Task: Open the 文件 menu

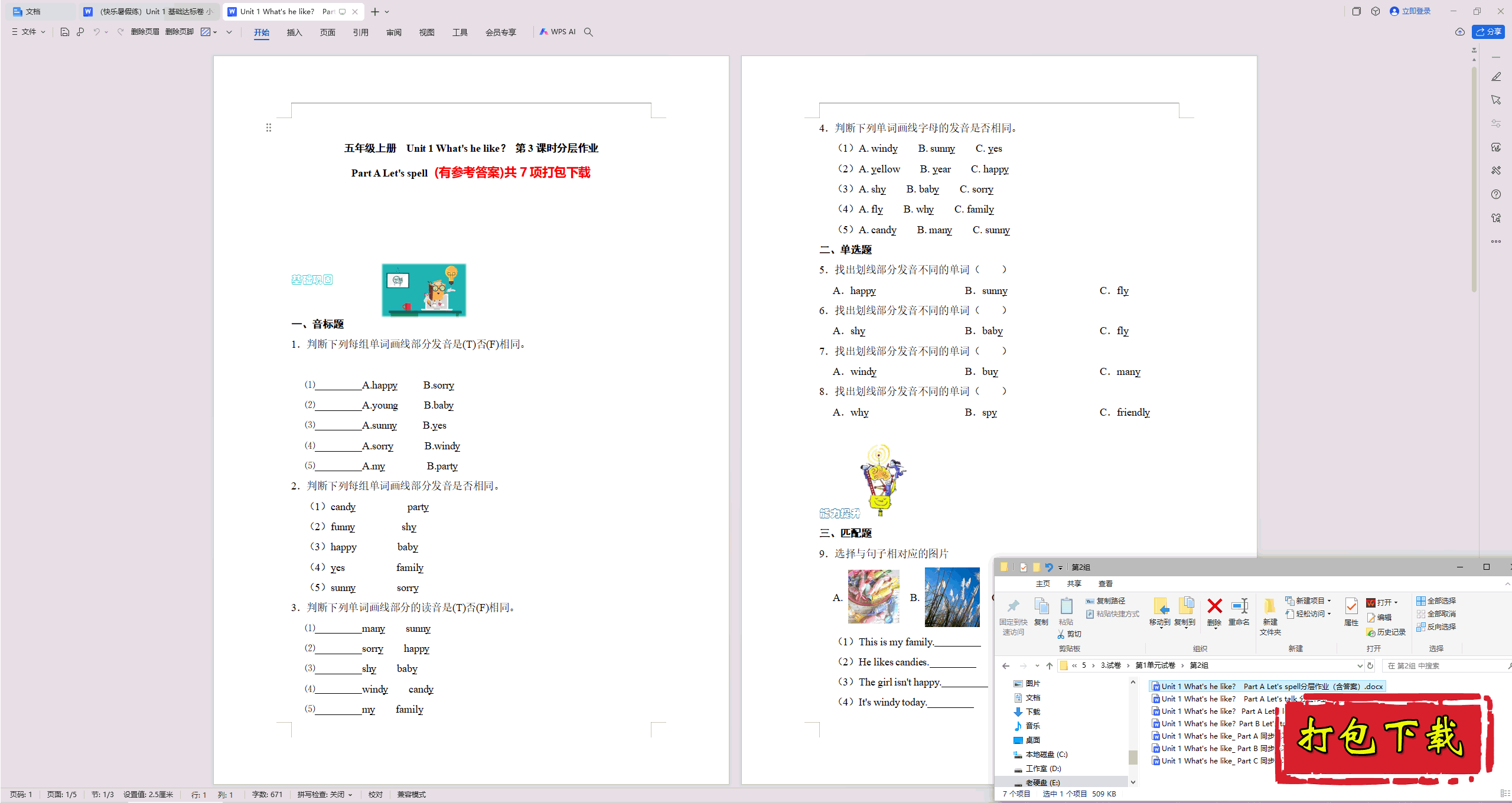Action: point(28,32)
